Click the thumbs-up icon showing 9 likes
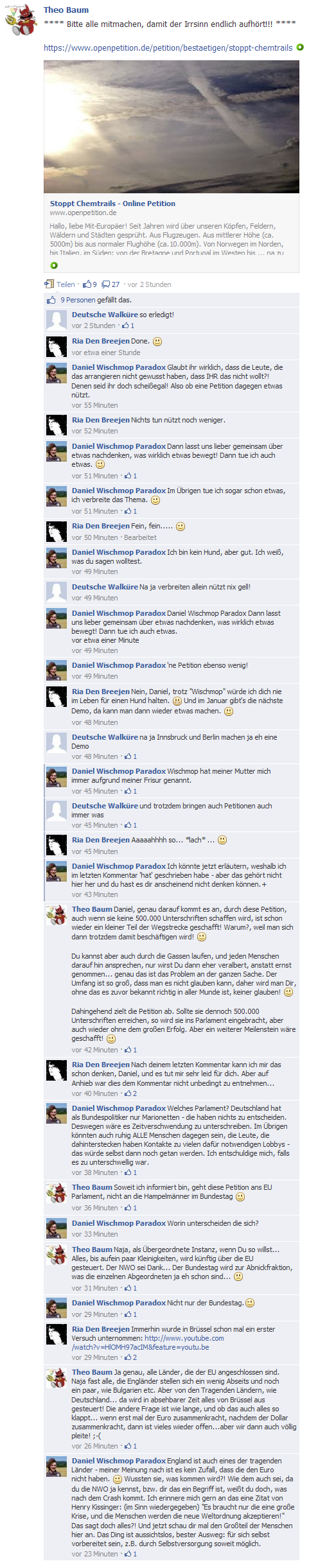Image resolution: width=327 pixels, height=1568 pixels. (x=87, y=284)
